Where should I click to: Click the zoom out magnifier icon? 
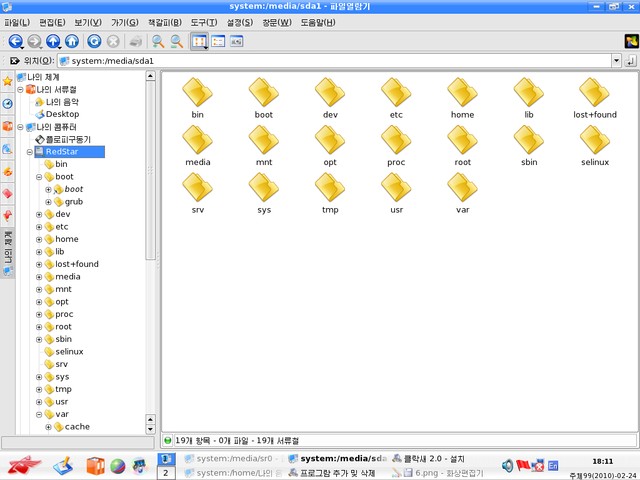click(x=177, y=41)
